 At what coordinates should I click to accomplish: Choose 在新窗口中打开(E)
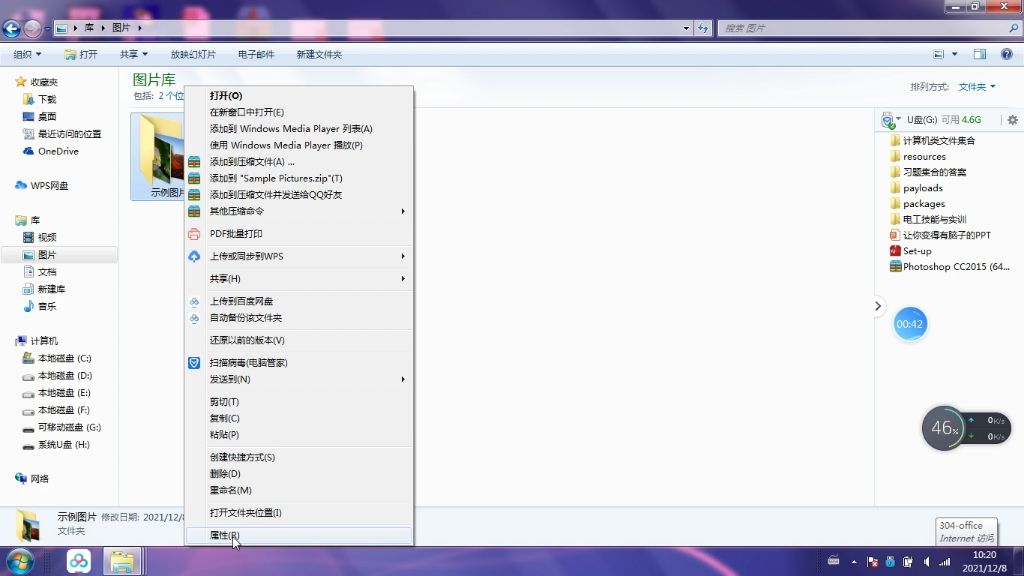tap(299, 112)
